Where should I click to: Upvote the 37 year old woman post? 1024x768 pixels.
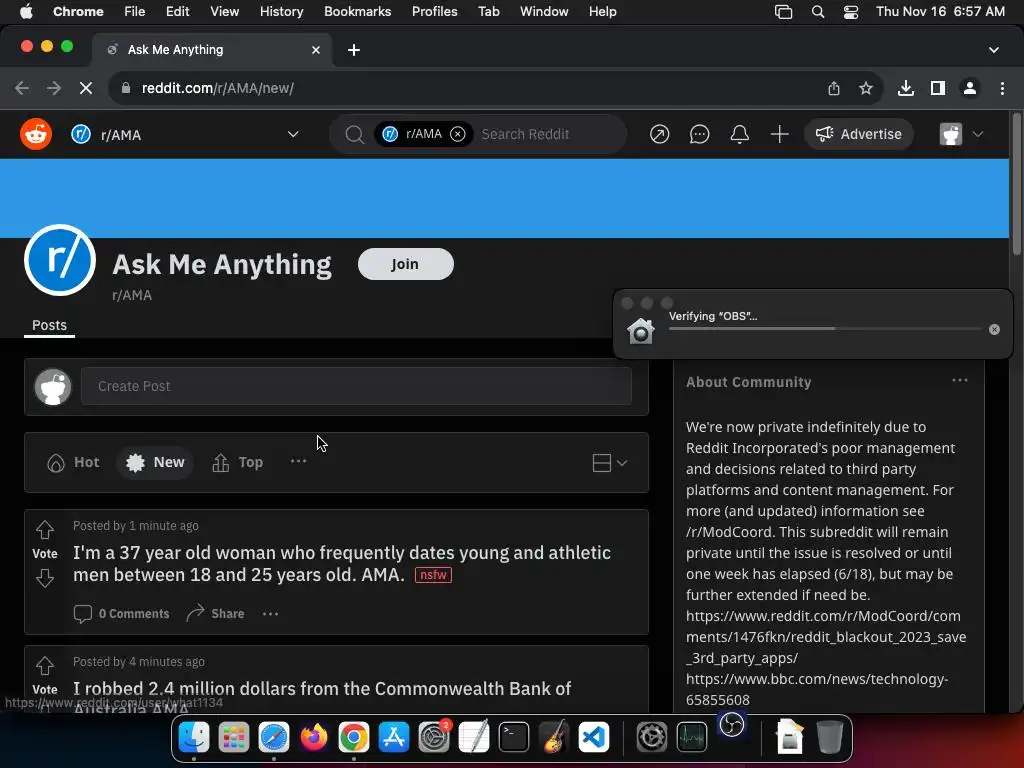(44, 530)
